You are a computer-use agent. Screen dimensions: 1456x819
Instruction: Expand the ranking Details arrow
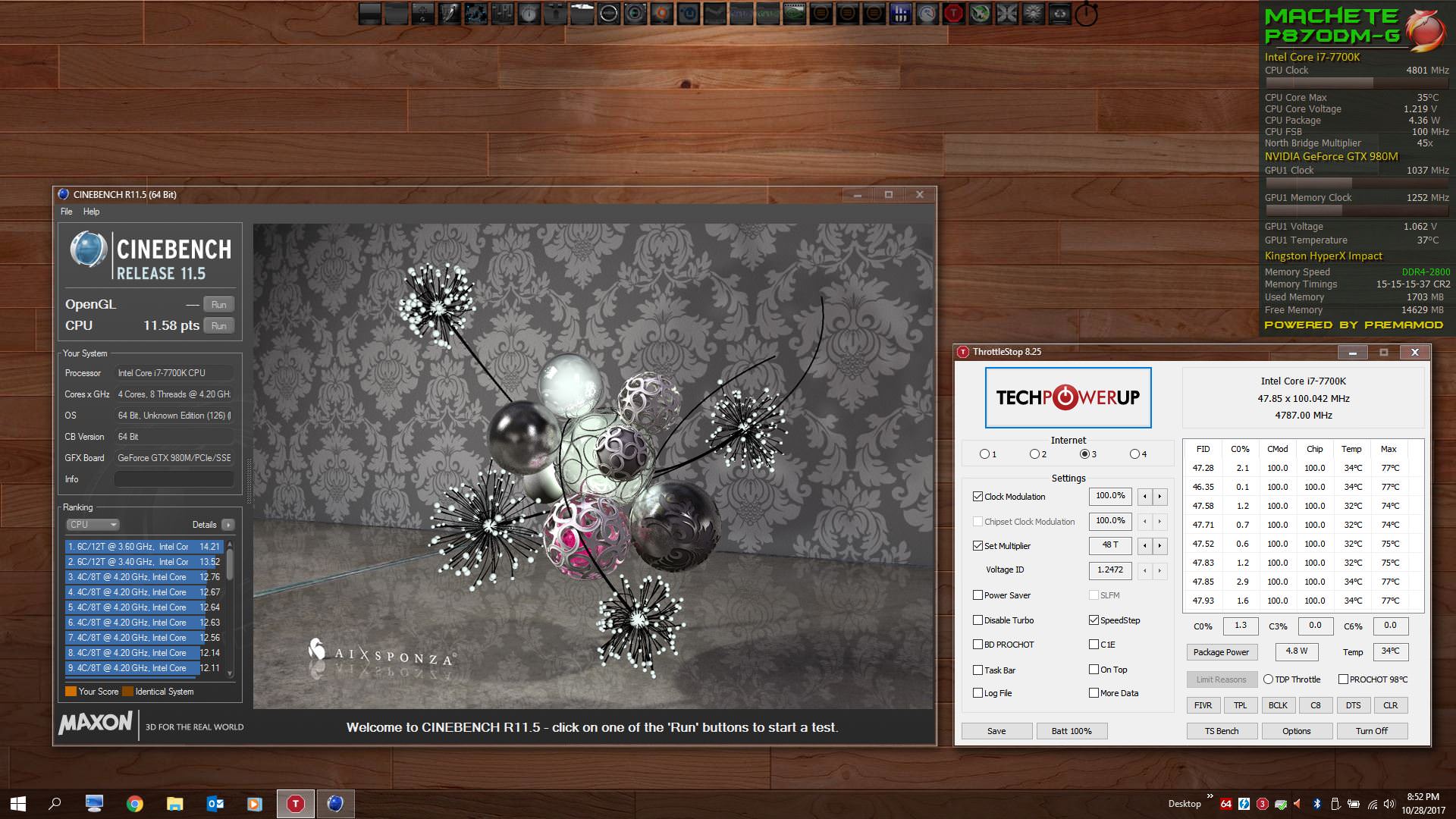[x=227, y=525]
